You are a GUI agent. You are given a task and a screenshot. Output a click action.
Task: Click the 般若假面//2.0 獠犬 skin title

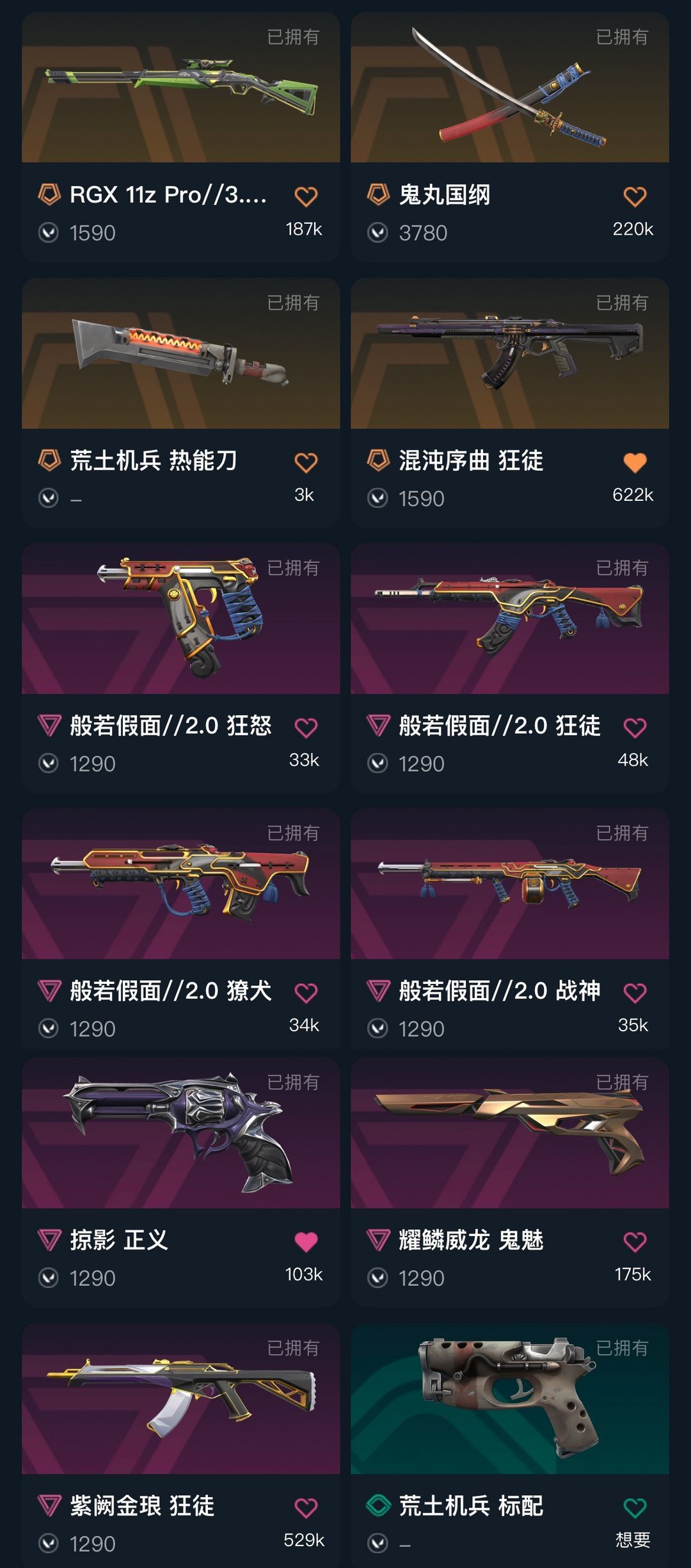(171, 990)
